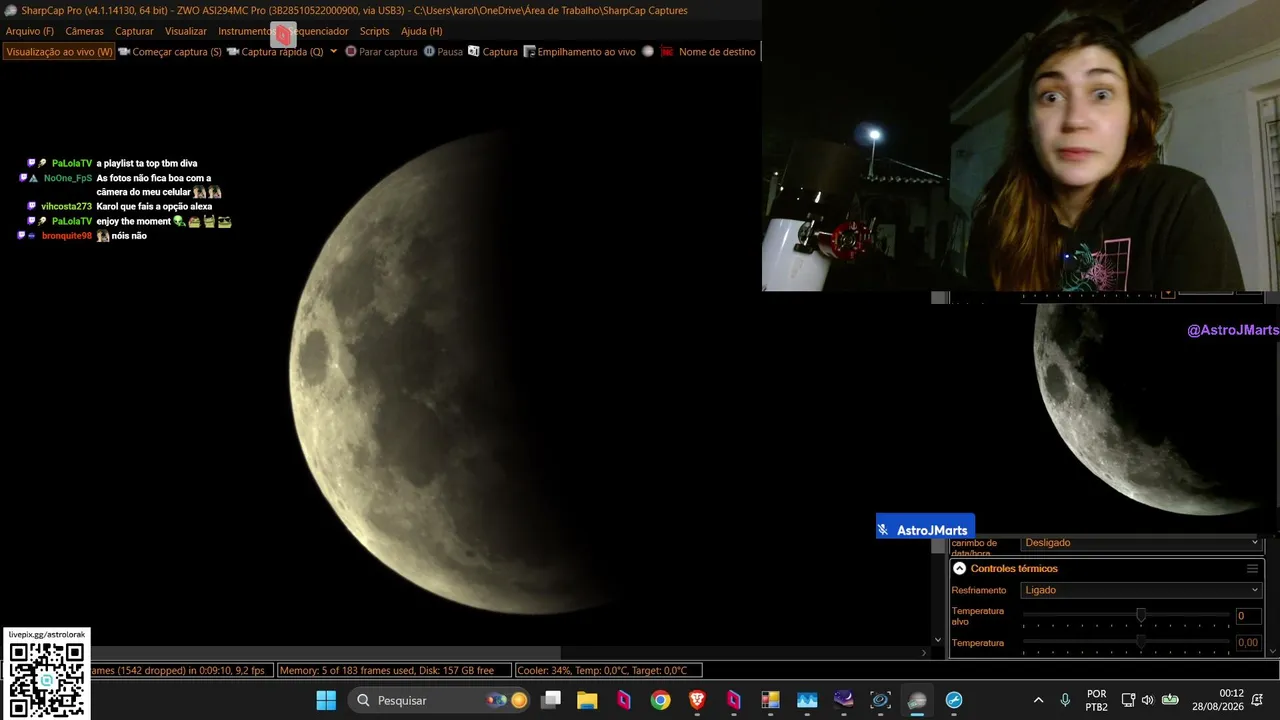Click the round gray icon after Empilhamento ao vivo
Viewport: 1280px width, 720px height.
tap(648, 51)
